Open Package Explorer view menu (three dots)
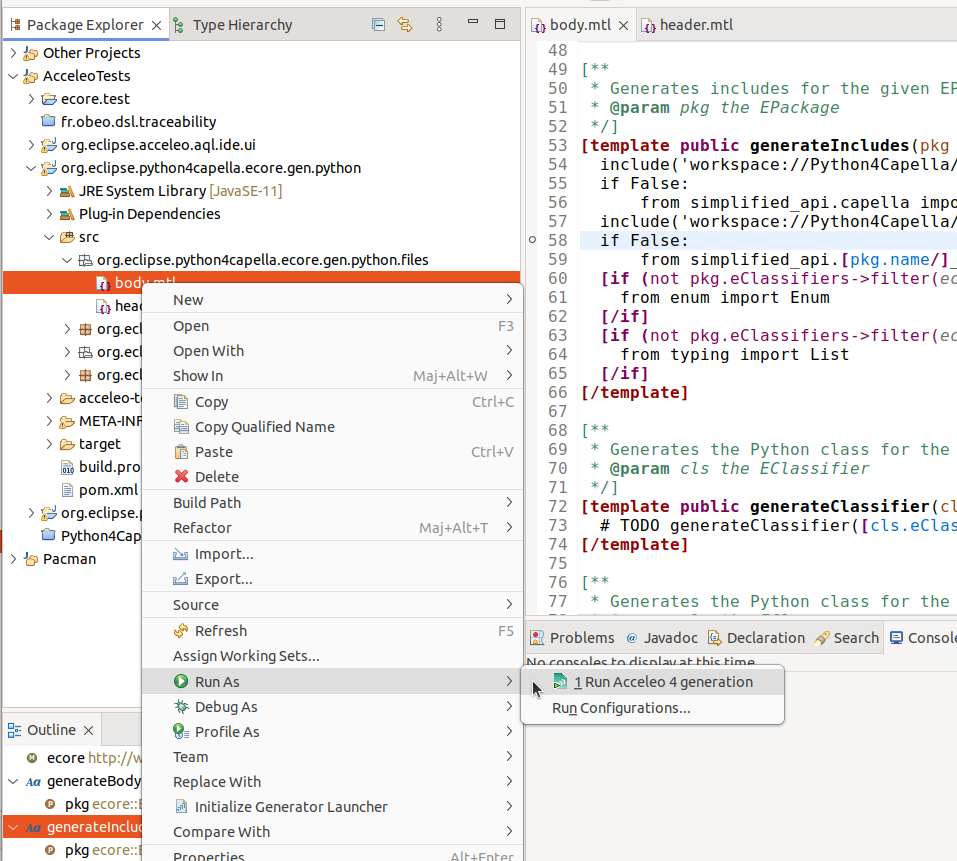 coord(439,25)
